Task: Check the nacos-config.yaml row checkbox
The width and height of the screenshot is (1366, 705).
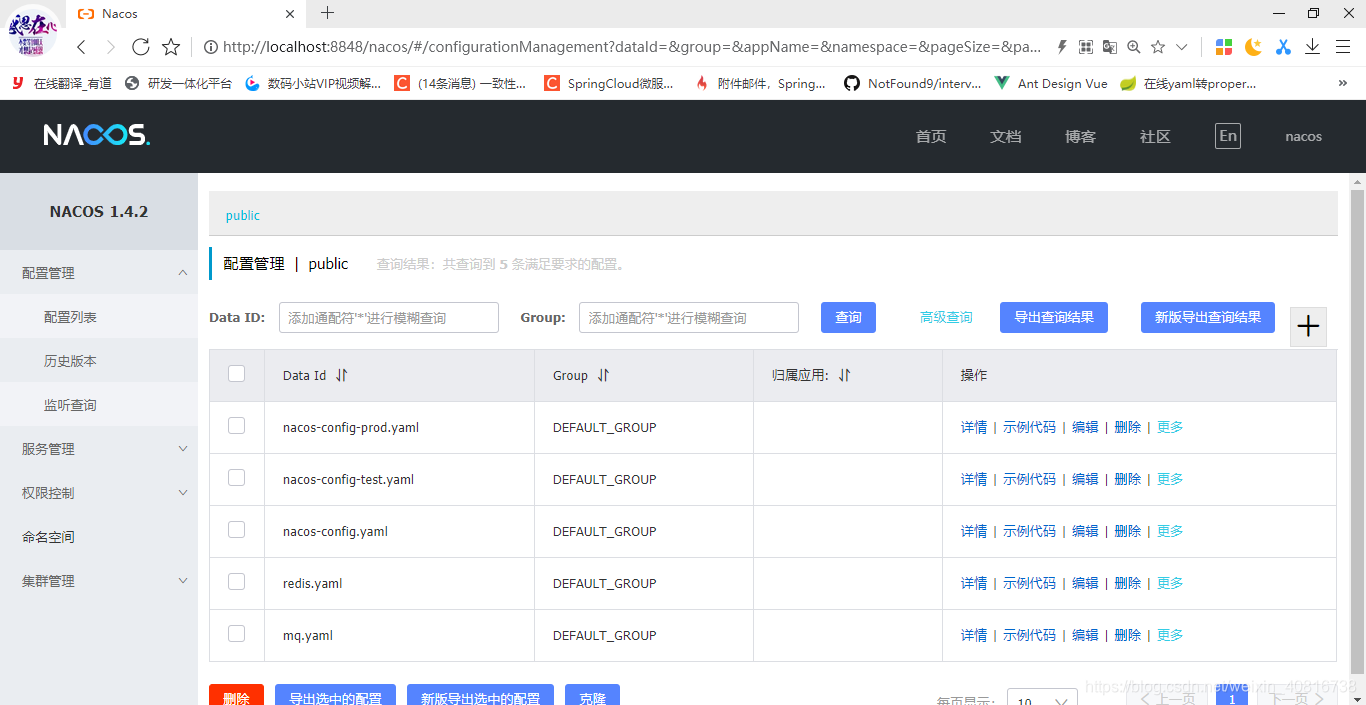Action: tap(237, 530)
